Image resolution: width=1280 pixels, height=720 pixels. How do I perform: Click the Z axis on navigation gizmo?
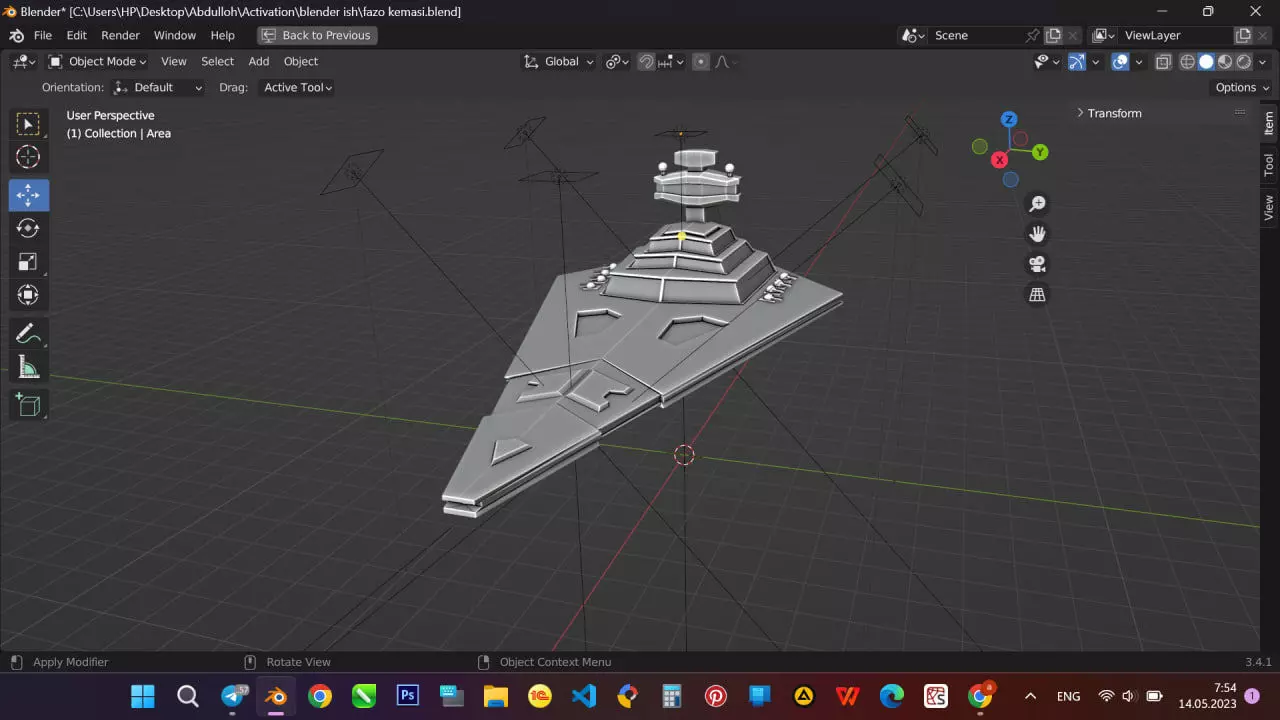[x=1009, y=119]
